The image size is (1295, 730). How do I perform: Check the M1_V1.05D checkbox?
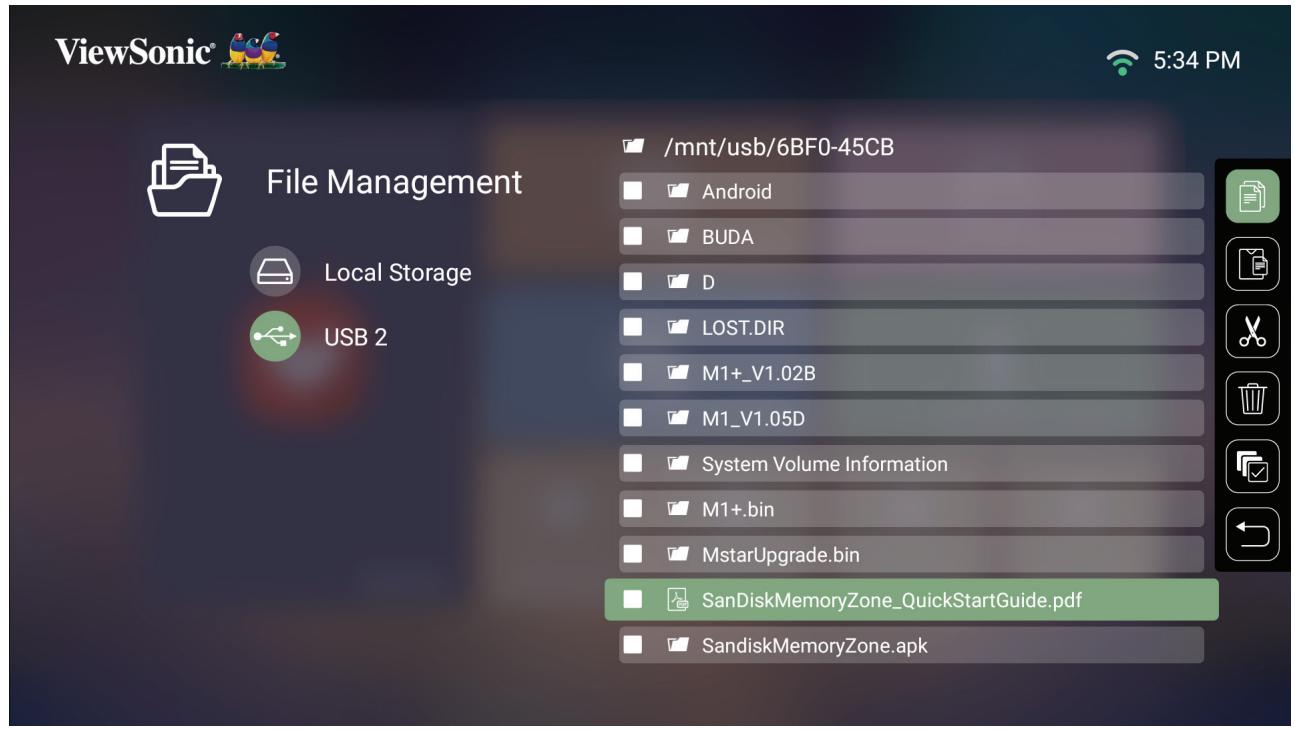tap(632, 418)
